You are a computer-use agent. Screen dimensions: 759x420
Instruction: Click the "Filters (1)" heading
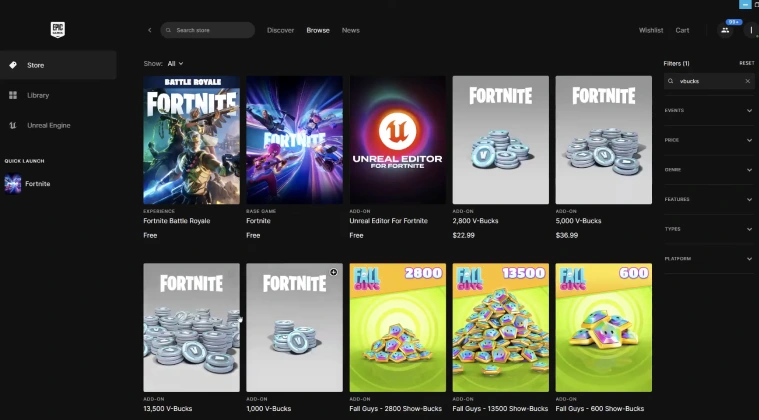click(676, 63)
